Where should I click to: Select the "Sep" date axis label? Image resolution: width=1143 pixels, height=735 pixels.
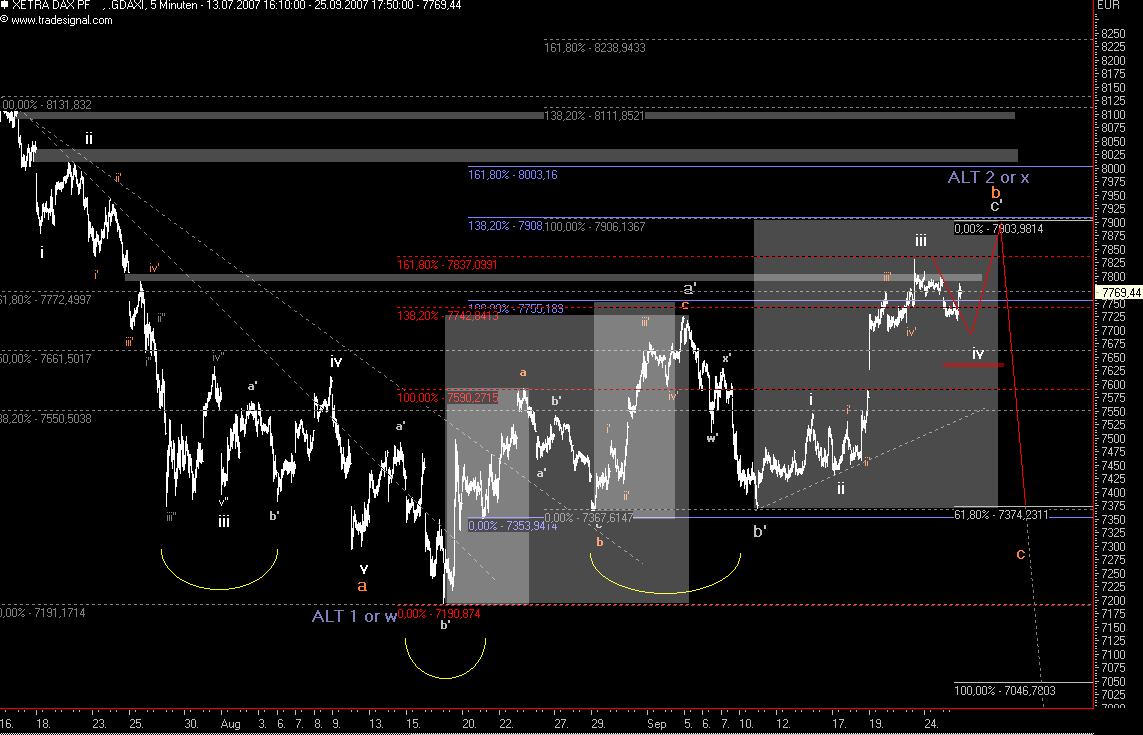657,724
